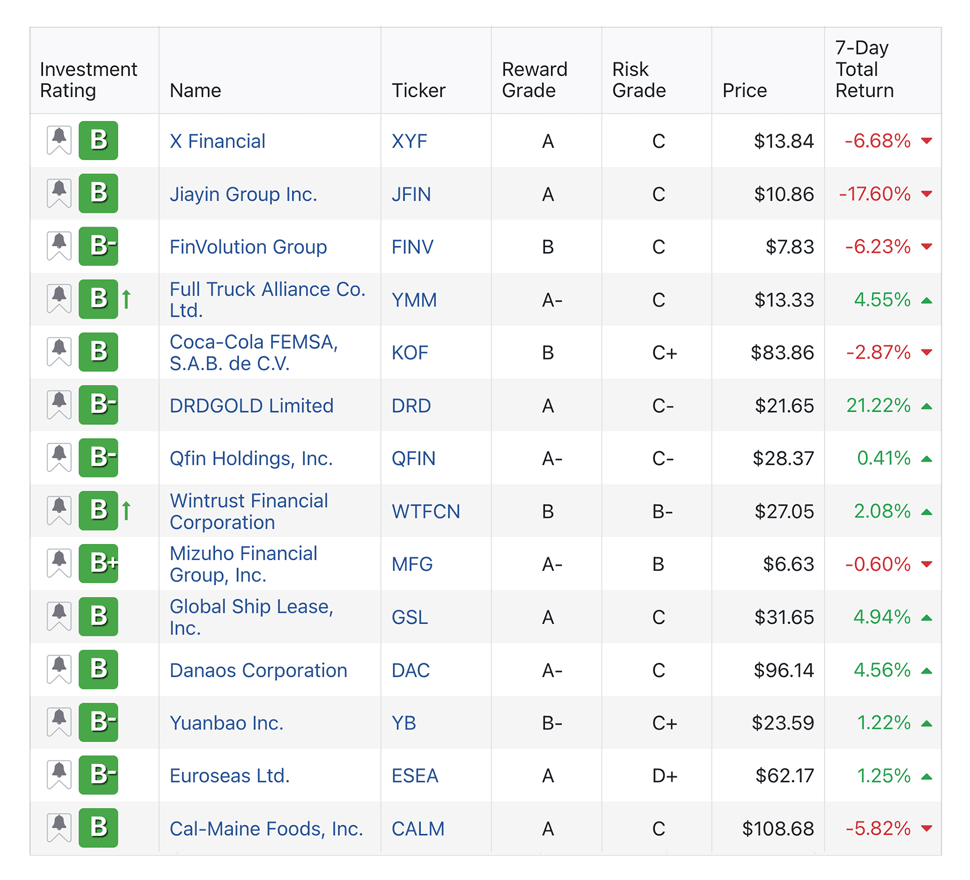Open the Coca-Cola FEMSA company link
Screen dimensions: 970x880
pyautogui.click(x=253, y=353)
